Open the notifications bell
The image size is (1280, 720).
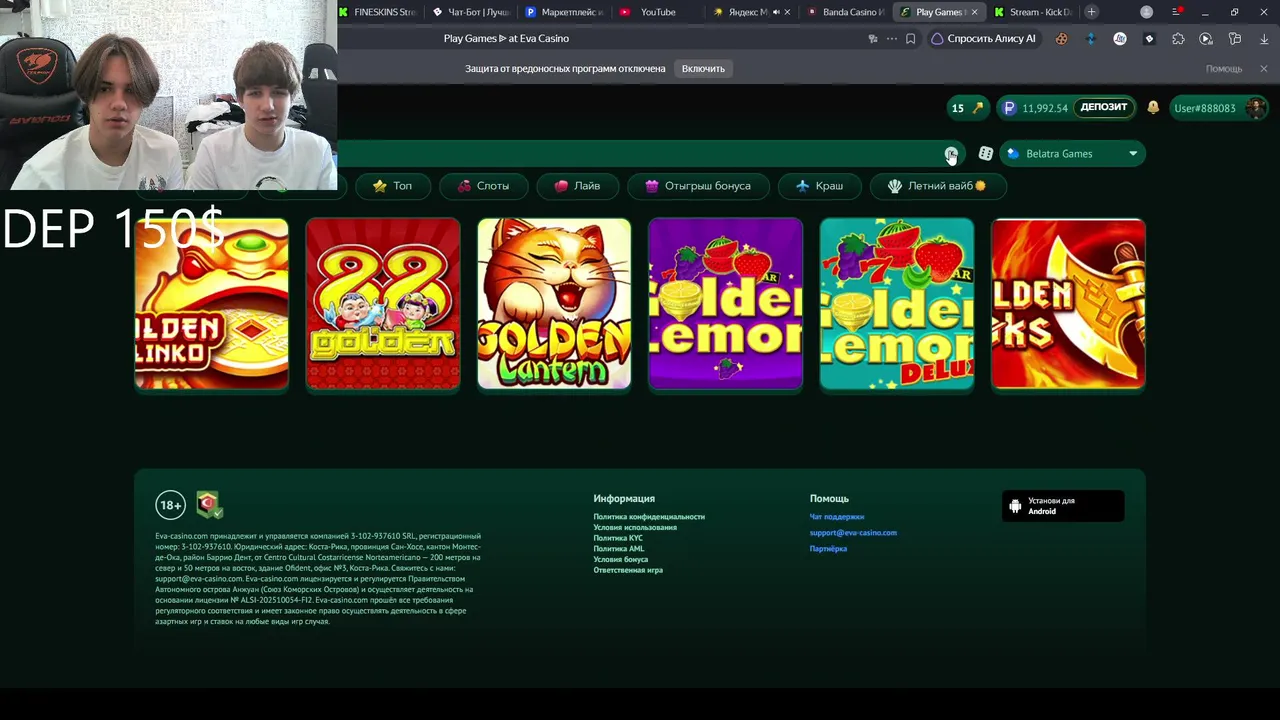(x=1153, y=108)
